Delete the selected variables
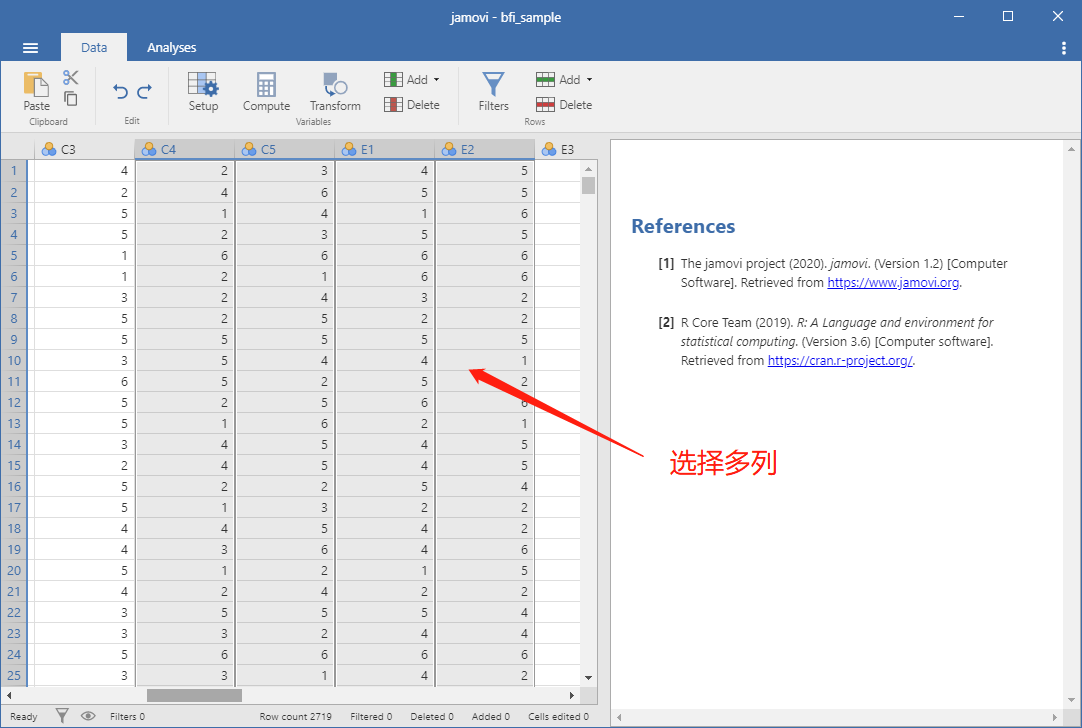Viewport: 1082px width, 728px height. pyautogui.click(x=412, y=105)
